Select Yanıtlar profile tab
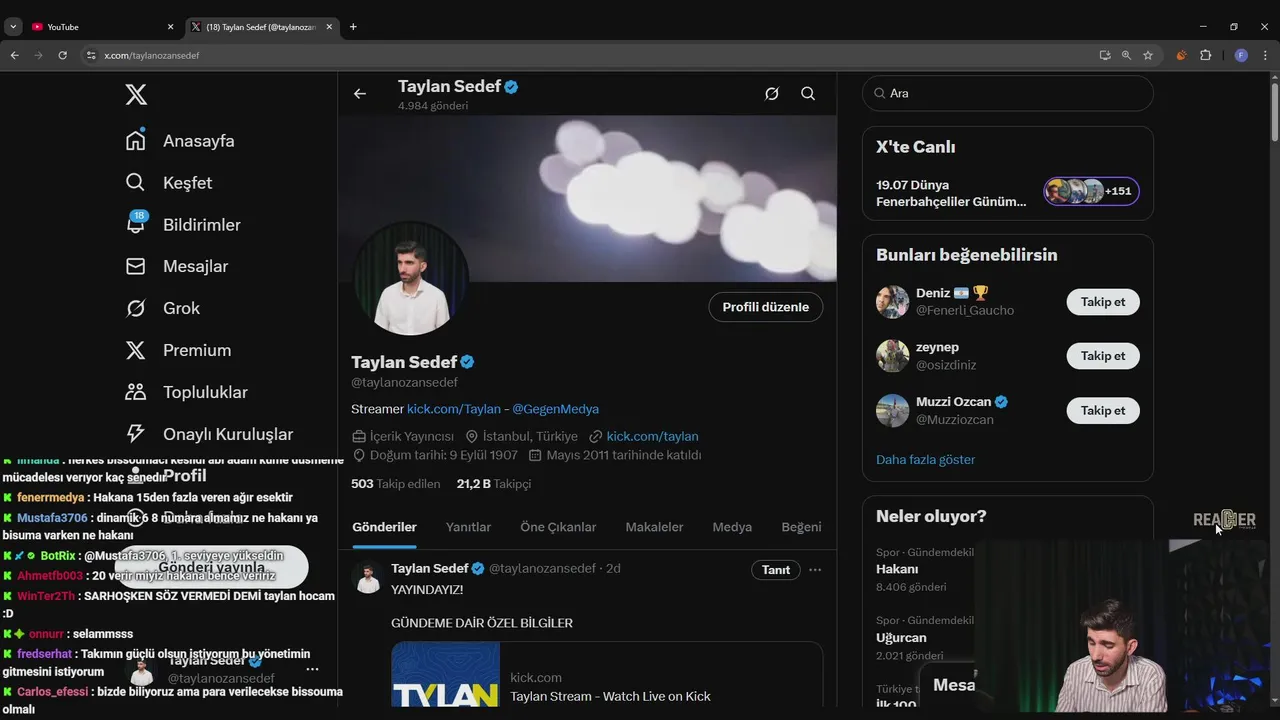 [468, 527]
